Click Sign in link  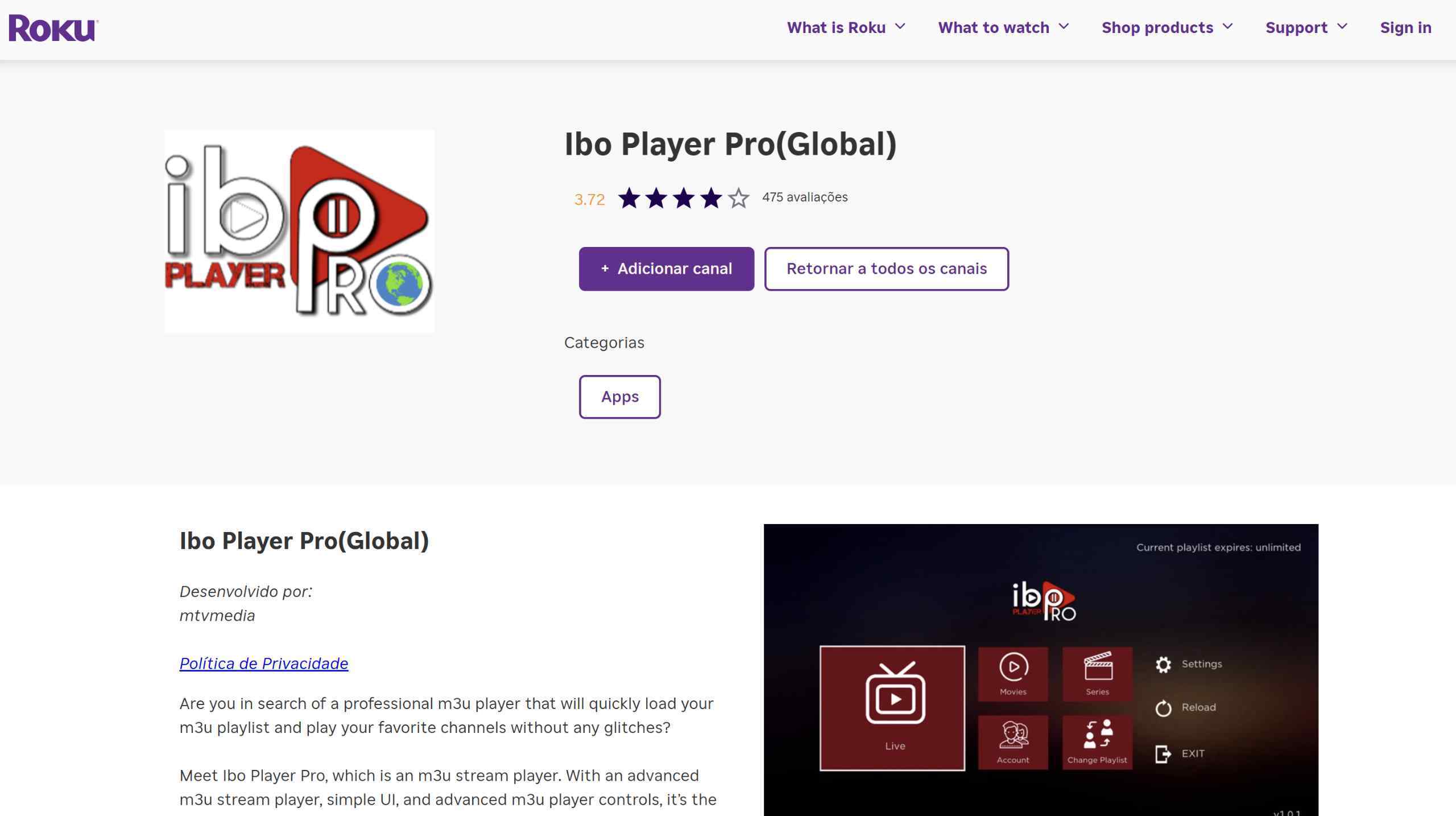tap(1405, 28)
